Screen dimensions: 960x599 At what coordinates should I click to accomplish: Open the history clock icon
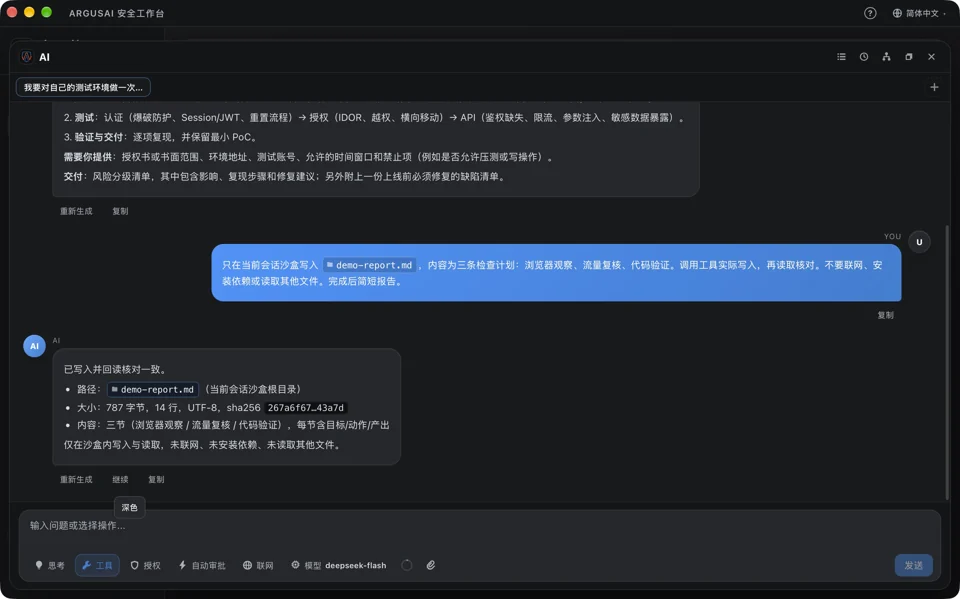click(x=864, y=56)
